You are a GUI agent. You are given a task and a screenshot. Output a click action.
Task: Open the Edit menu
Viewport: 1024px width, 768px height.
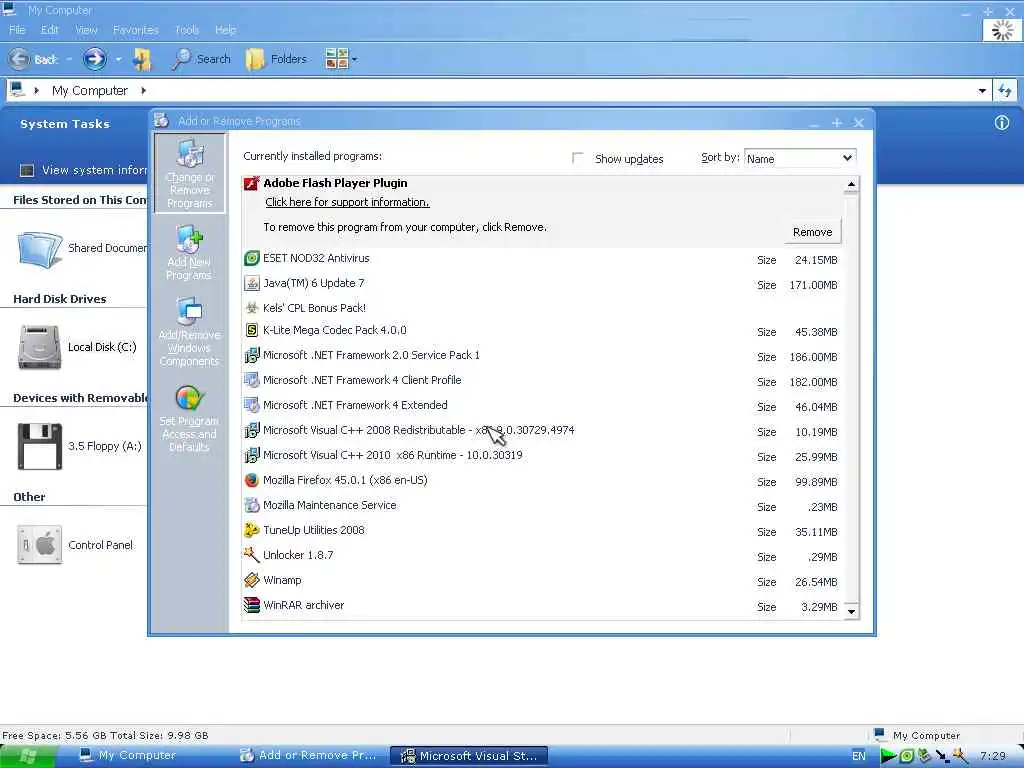pos(50,30)
